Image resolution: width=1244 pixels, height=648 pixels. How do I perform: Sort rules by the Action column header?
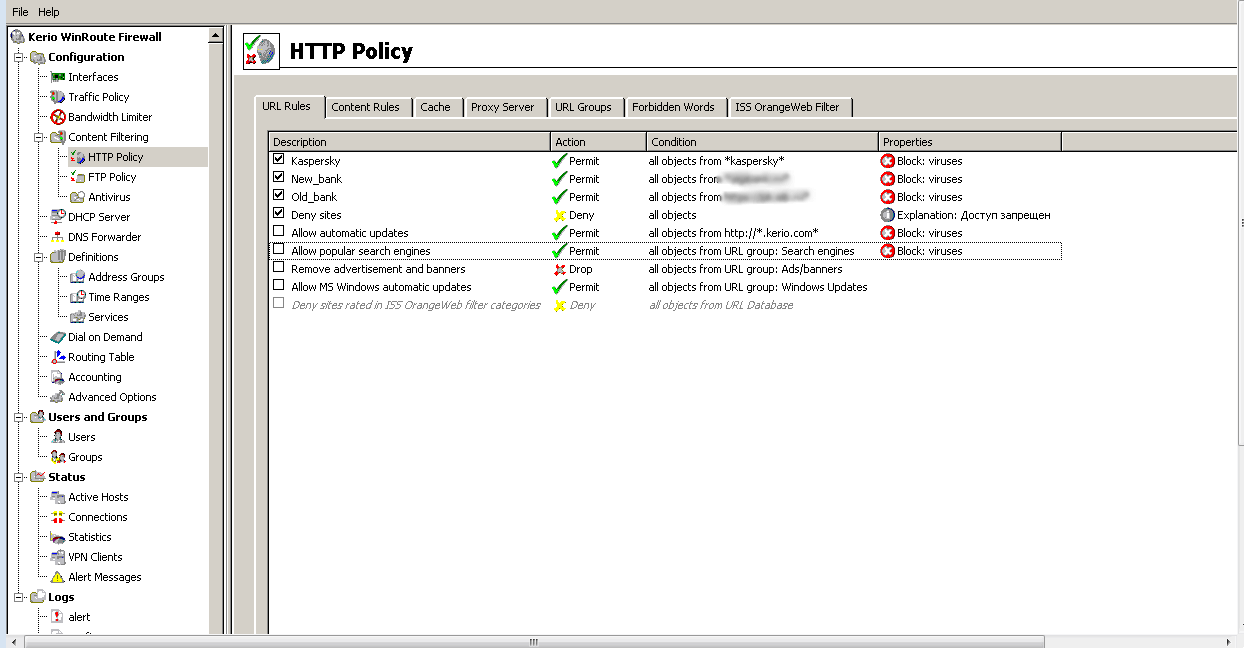(x=598, y=142)
